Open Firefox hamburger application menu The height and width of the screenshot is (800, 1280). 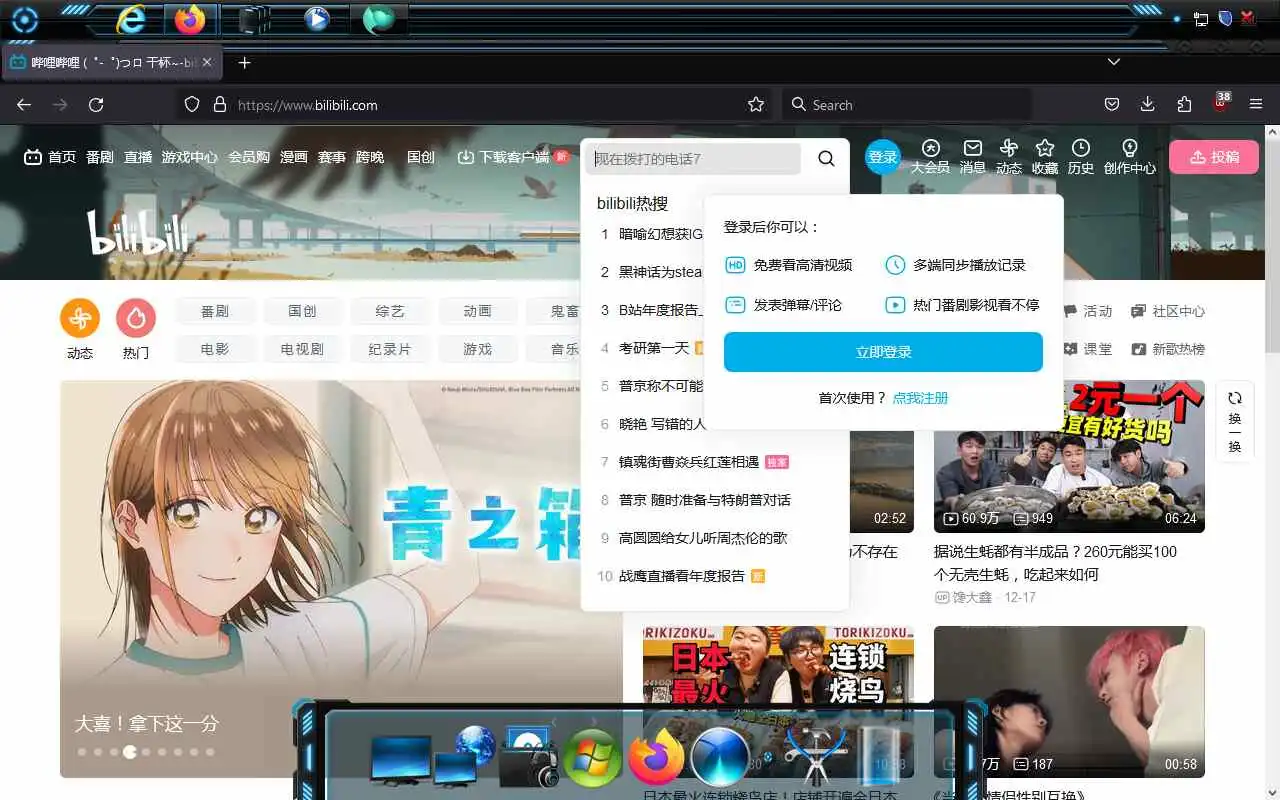coord(1257,105)
